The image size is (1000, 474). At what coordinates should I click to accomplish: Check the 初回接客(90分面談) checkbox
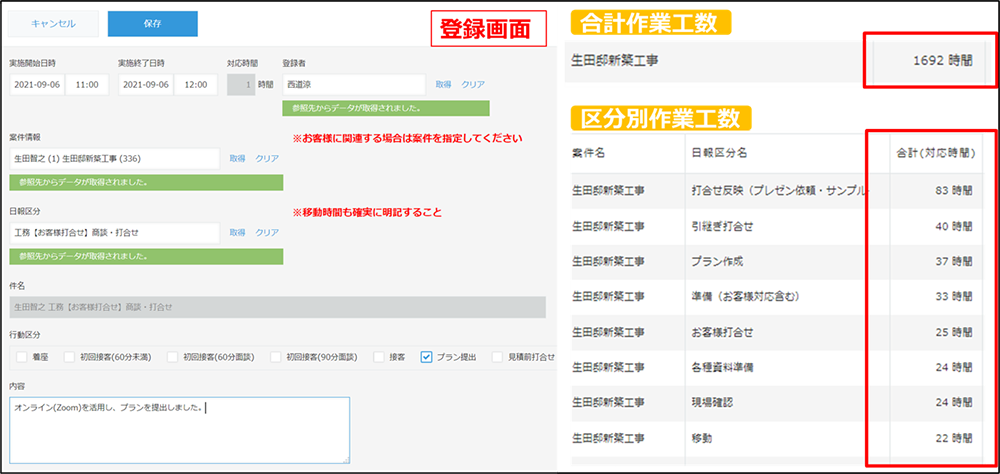point(276,357)
